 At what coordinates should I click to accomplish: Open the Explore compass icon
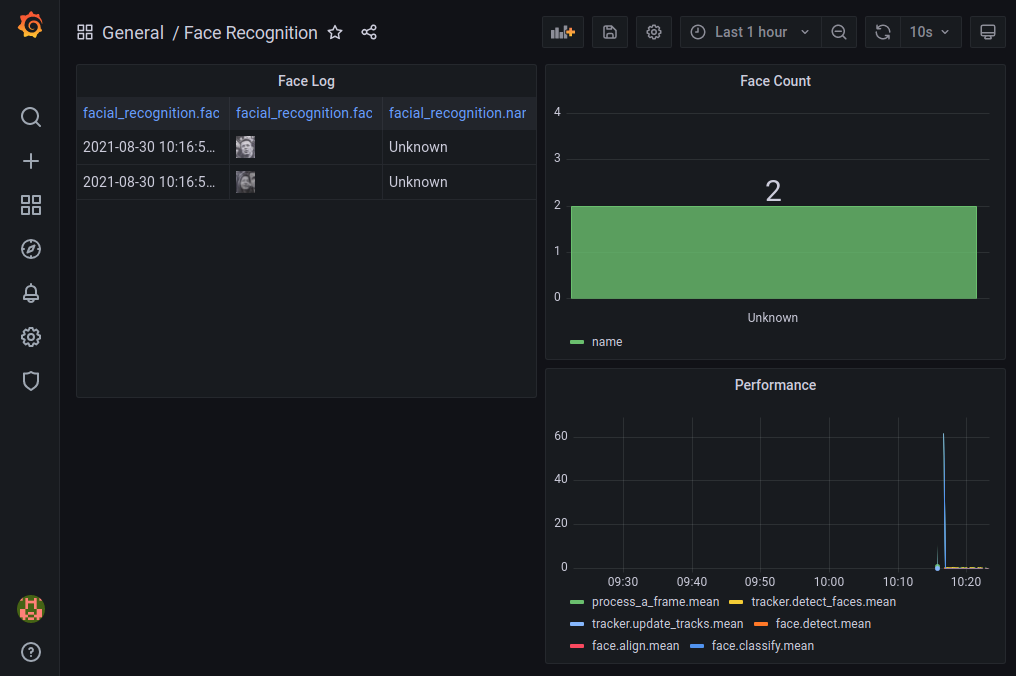pos(30,249)
